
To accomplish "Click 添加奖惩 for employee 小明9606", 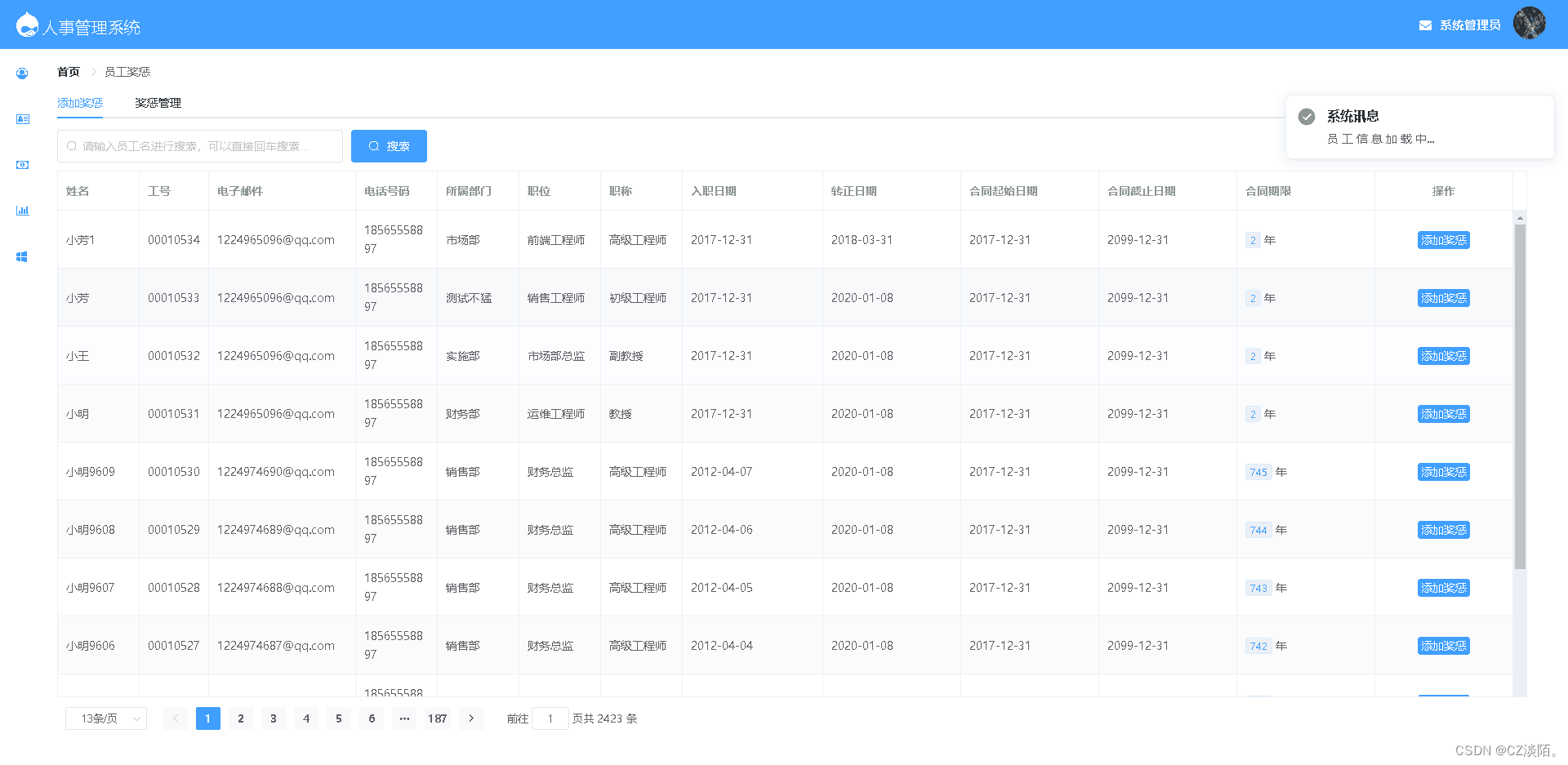I will click(x=1443, y=646).
